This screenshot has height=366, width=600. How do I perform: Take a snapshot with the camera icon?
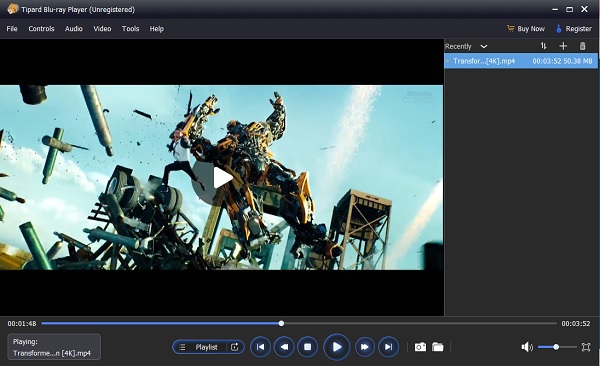pos(420,347)
